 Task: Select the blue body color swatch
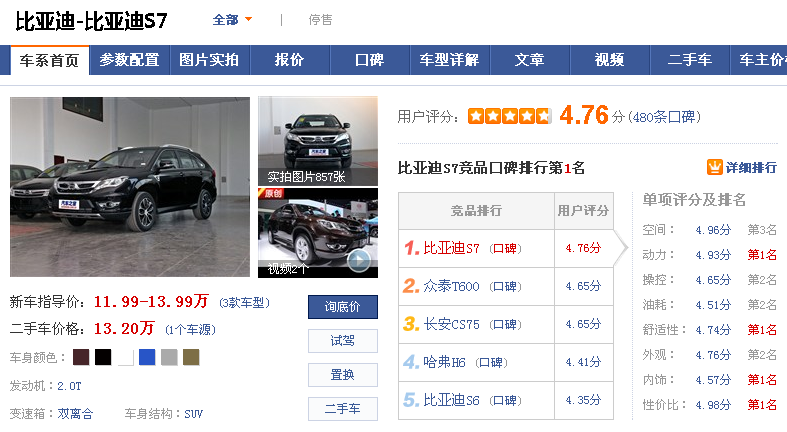(x=147, y=357)
